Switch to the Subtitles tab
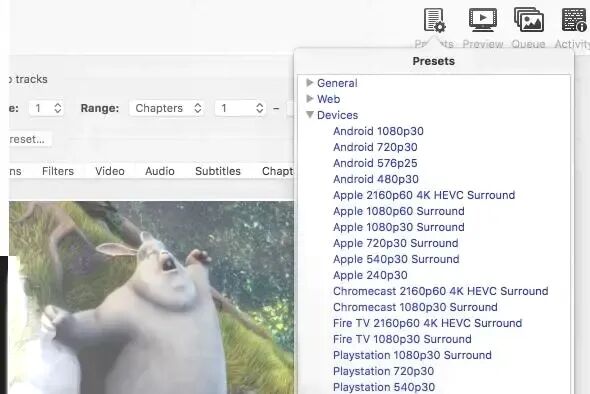Screen dimensions: 590x394 218,171
